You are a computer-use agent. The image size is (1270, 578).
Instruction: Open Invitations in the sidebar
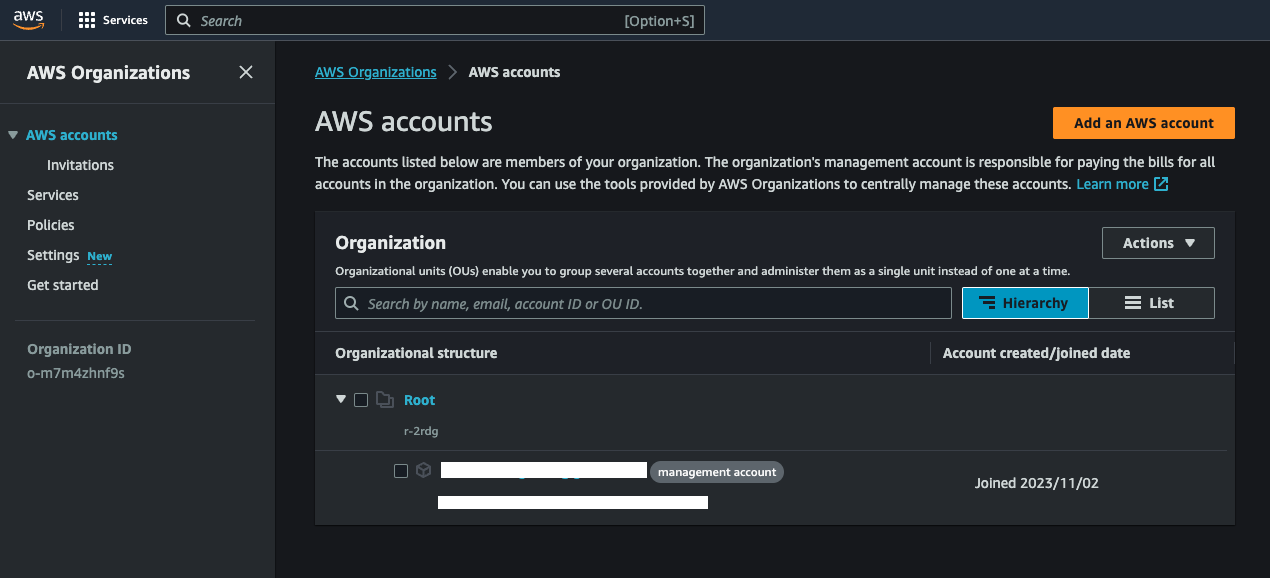(80, 165)
